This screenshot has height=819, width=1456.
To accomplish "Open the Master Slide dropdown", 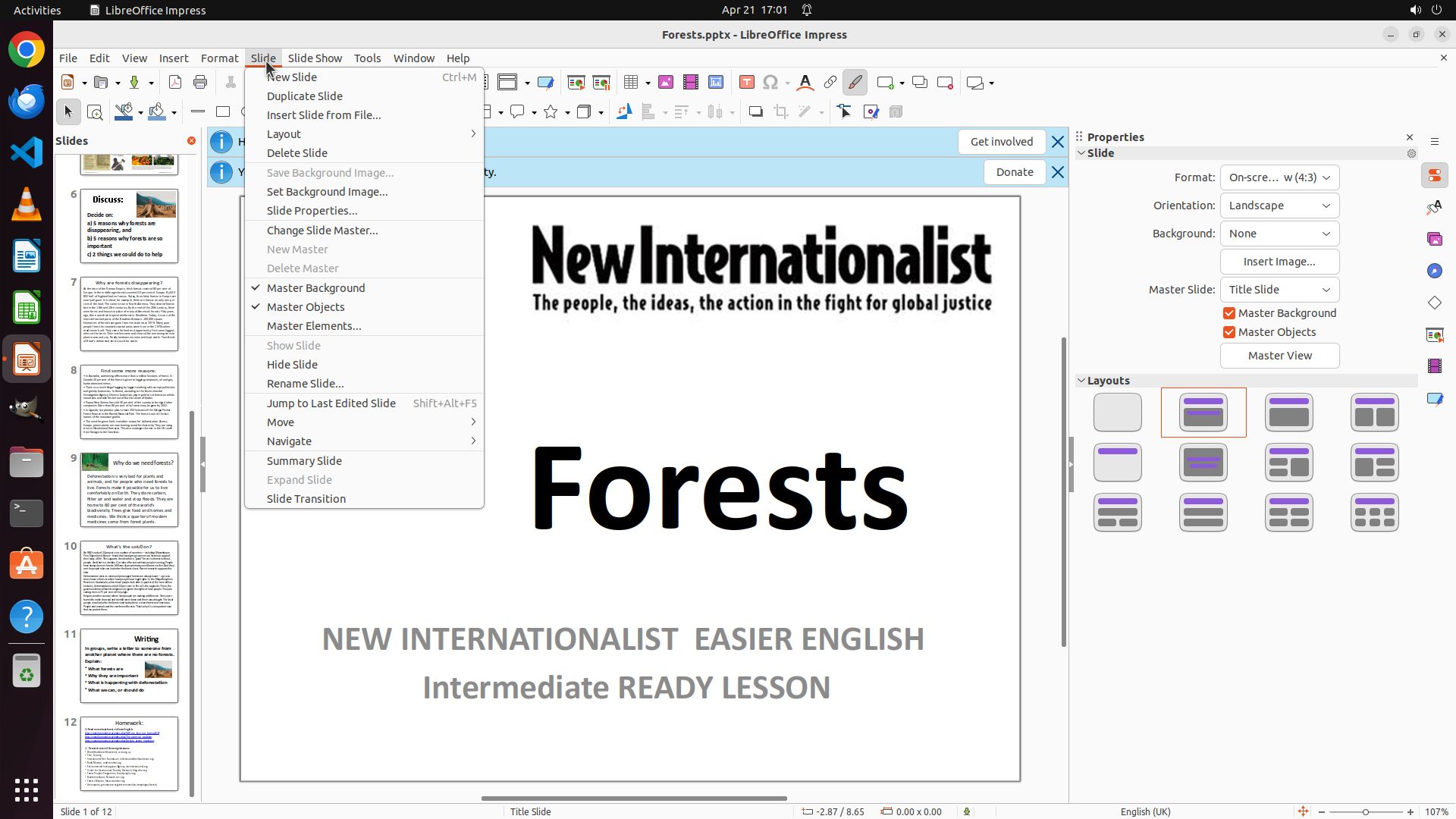I will click(1279, 290).
